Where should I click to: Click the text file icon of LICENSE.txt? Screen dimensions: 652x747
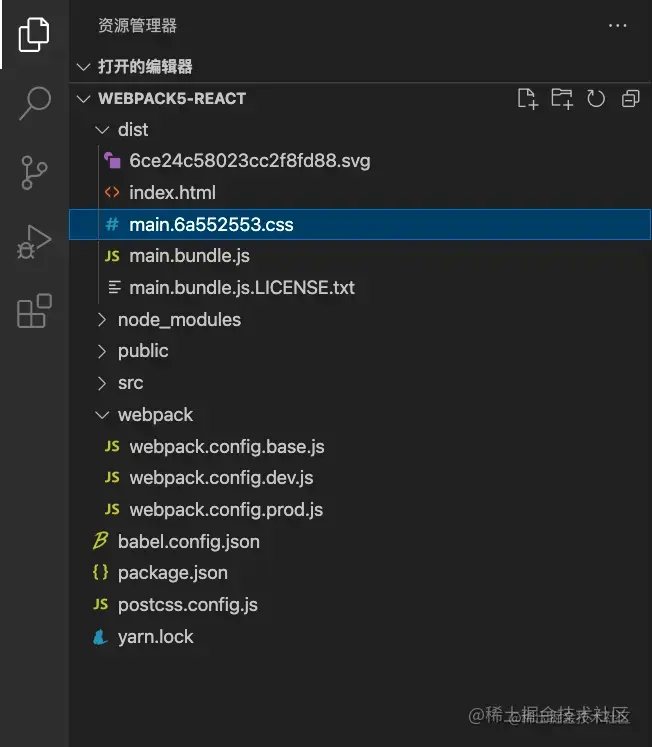114,287
